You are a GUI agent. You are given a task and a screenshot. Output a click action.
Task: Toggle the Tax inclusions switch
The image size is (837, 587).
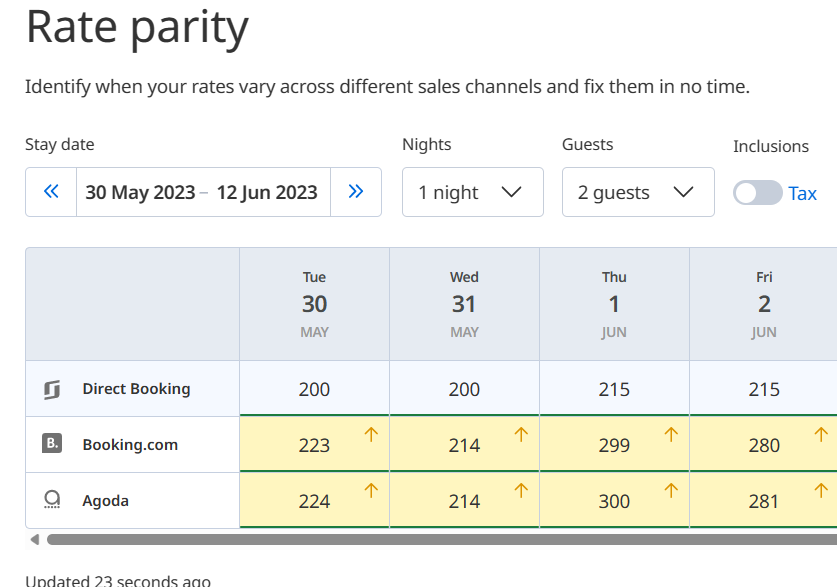click(x=757, y=193)
